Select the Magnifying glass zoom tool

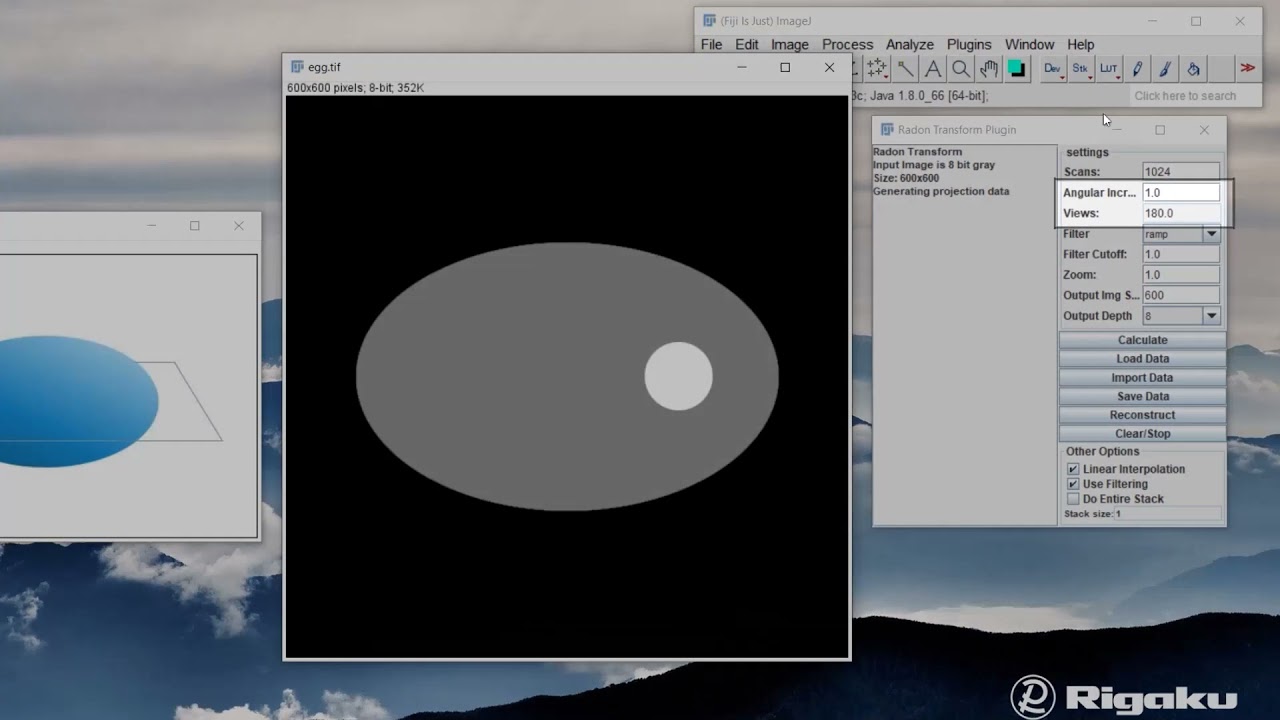coord(960,68)
